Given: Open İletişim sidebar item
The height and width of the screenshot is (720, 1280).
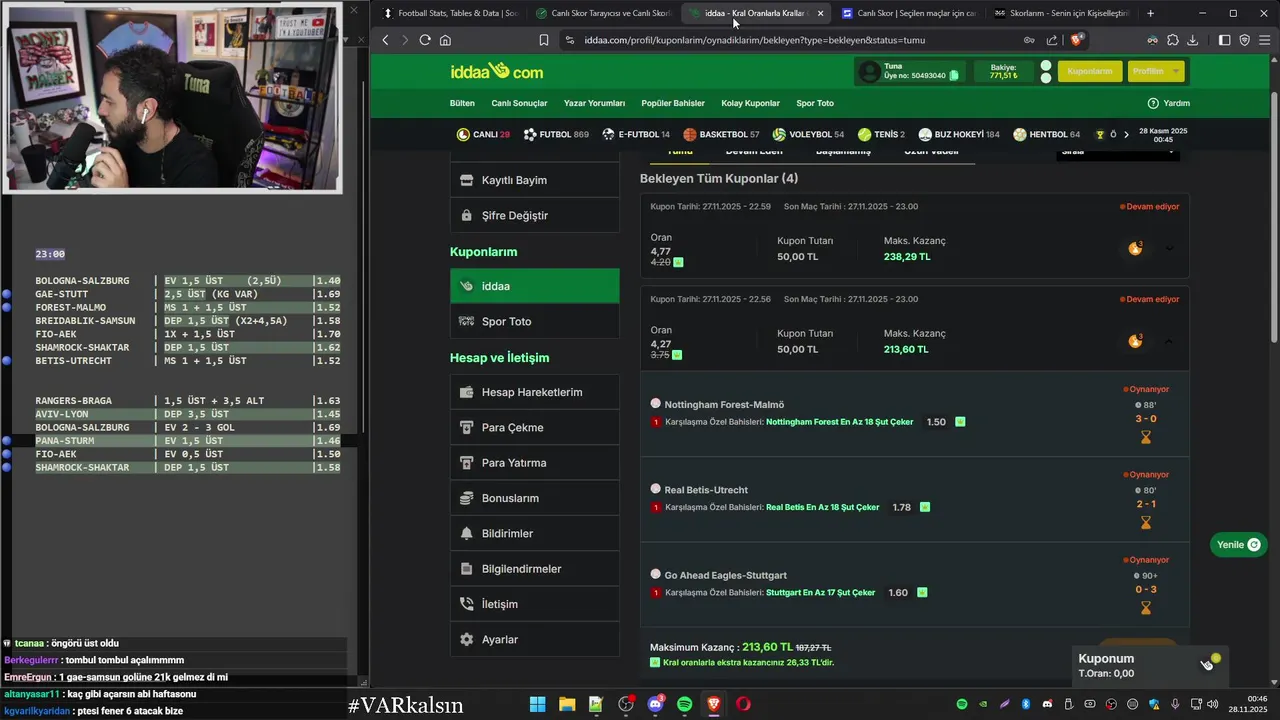Looking at the screenshot, I should point(535,604).
